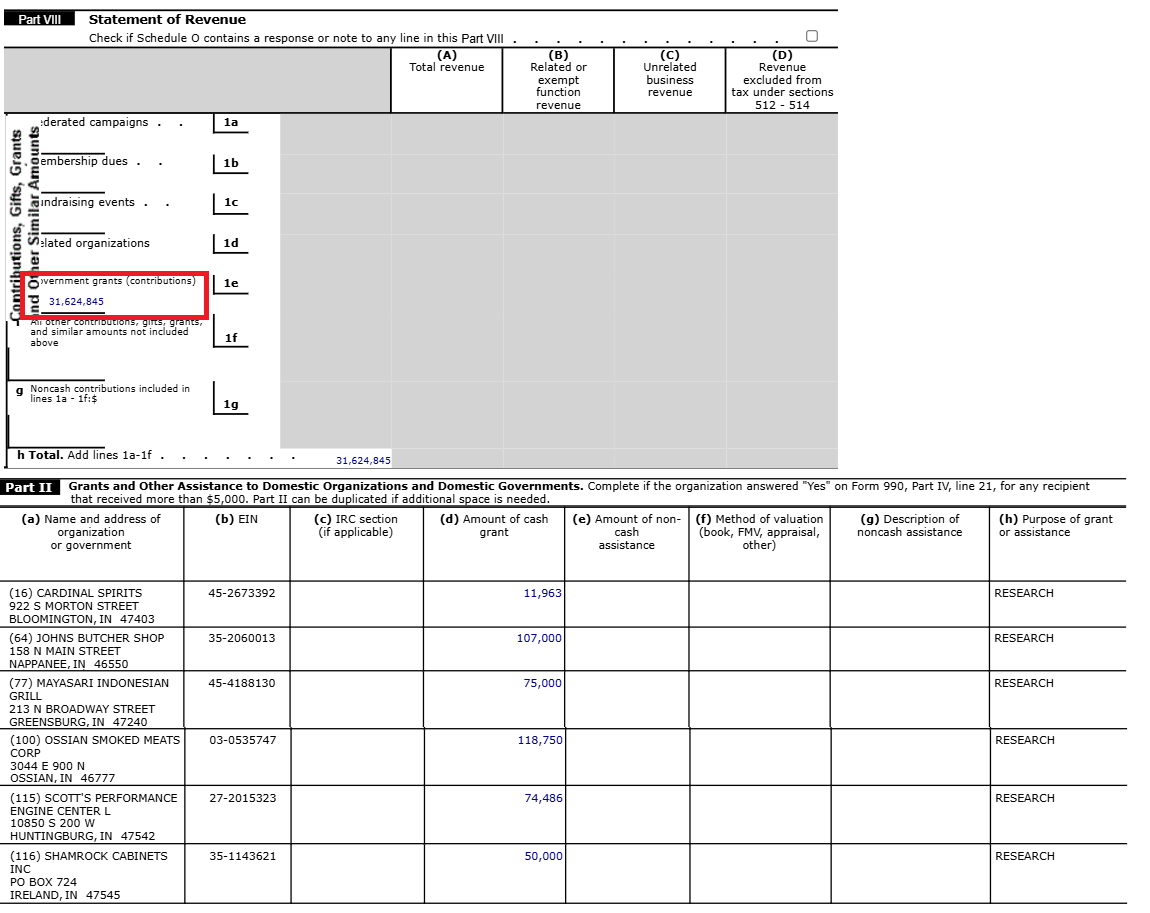The height and width of the screenshot is (913, 1150).
Task: Click the cash grant amount 50,000
Action: (543, 857)
